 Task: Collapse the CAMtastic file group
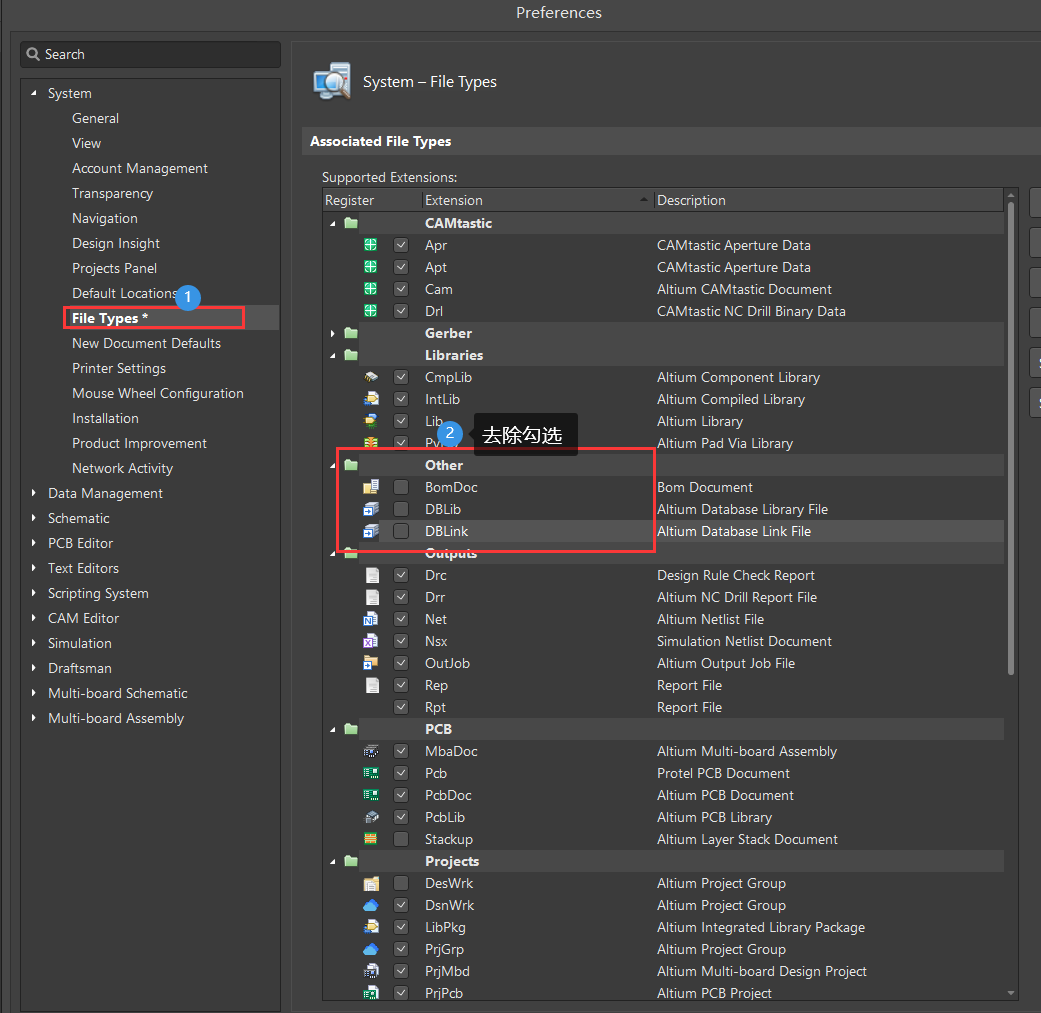pyautogui.click(x=331, y=222)
